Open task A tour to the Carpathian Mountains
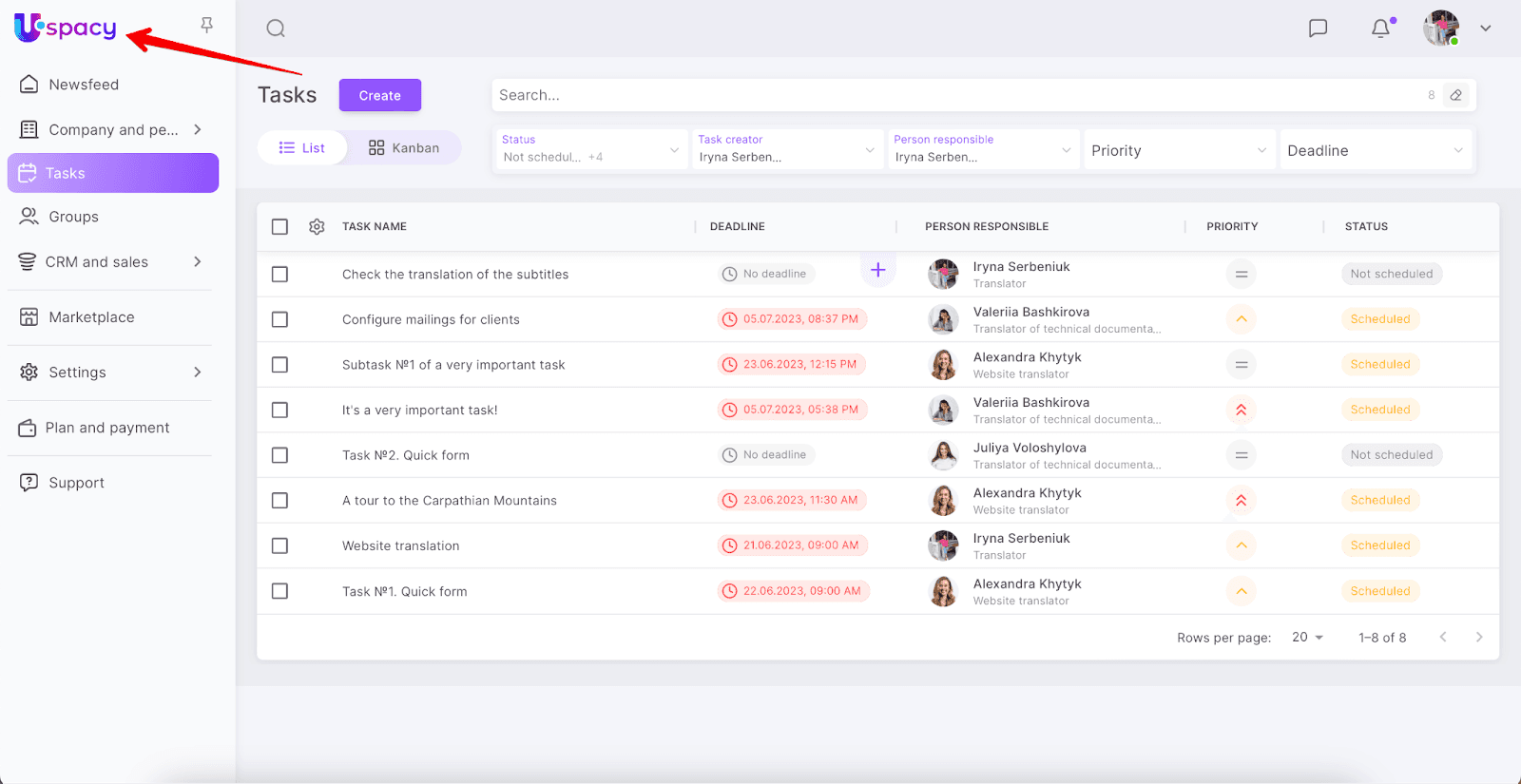The width and height of the screenshot is (1521, 784). [x=450, y=501]
